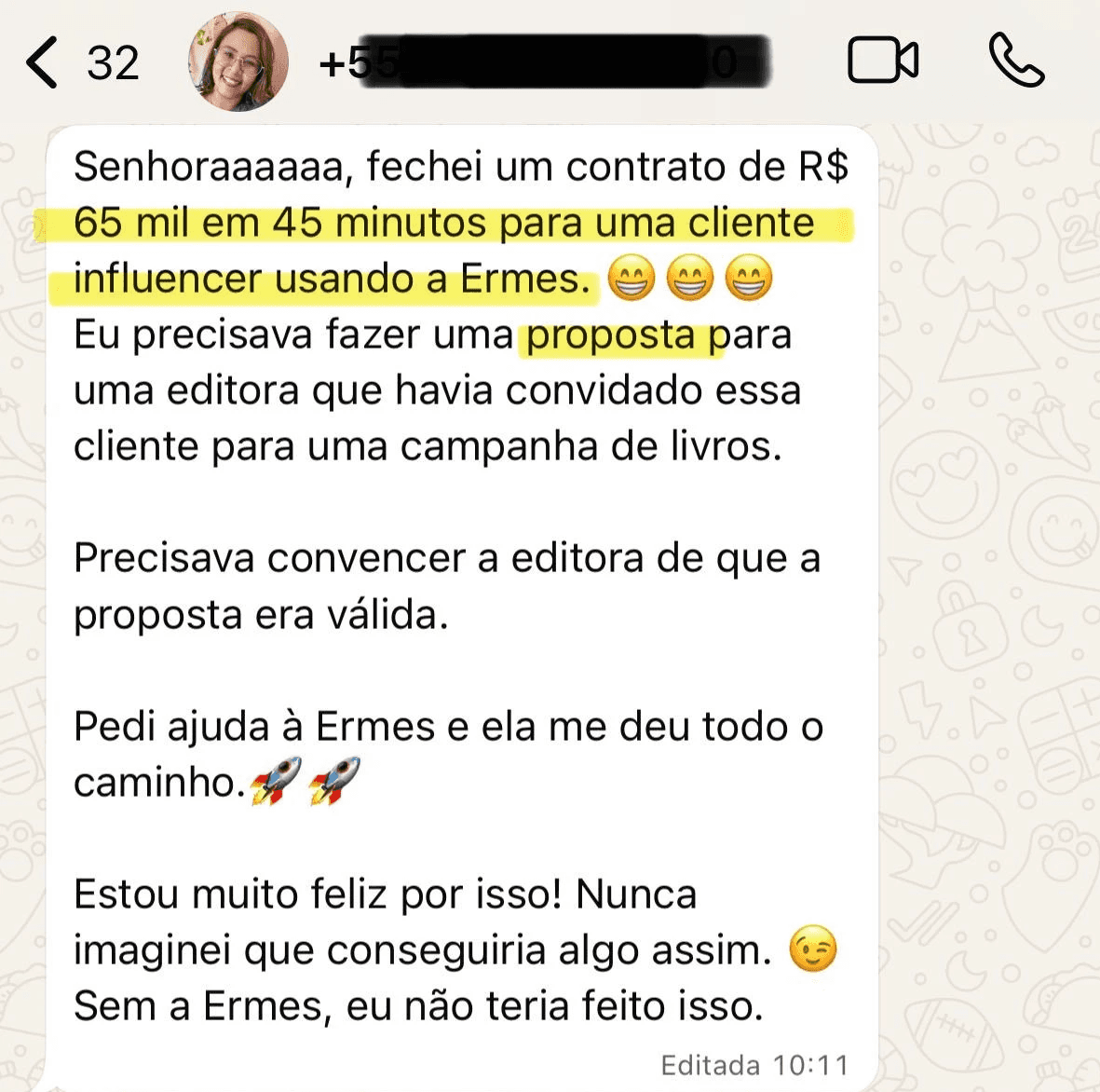The width and height of the screenshot is (1100, 1092).
Task: Tap the last grinning emoji in the row
Action: [749, 278]
